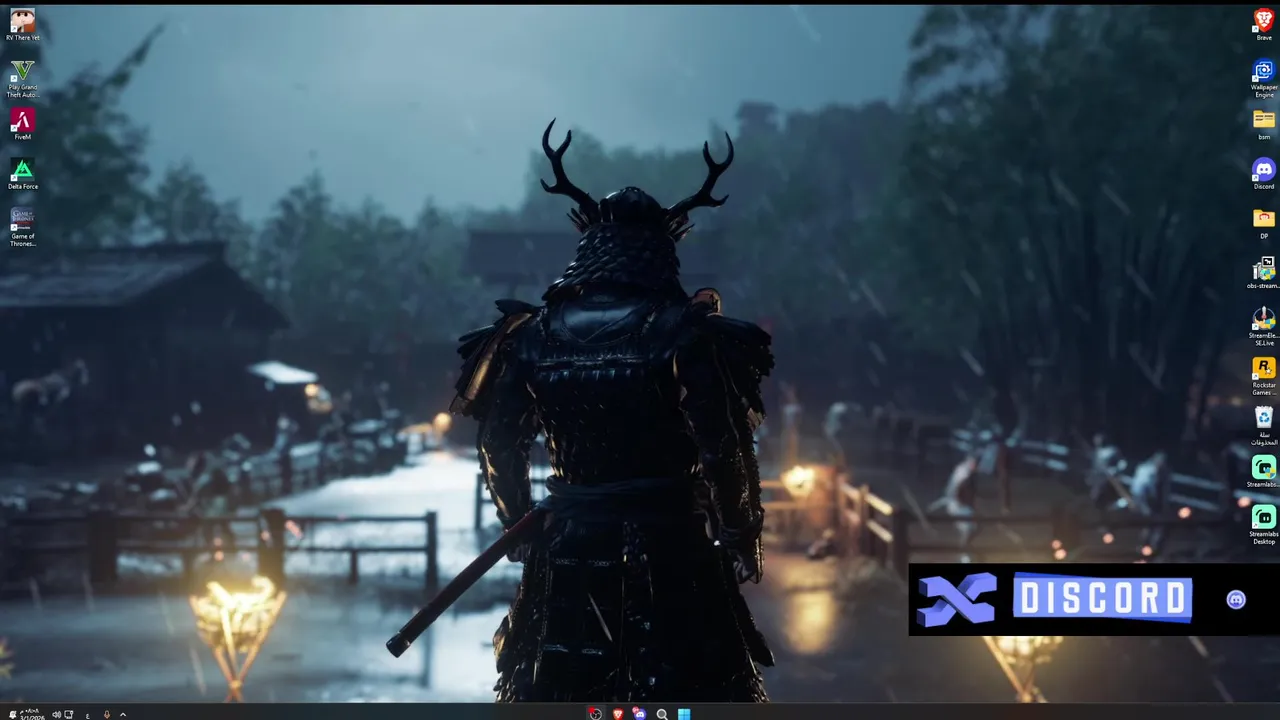Open the red-badged round app icon in taskbar
The width and height of the screenshot is (1280, 720).
tap(595, 714)
